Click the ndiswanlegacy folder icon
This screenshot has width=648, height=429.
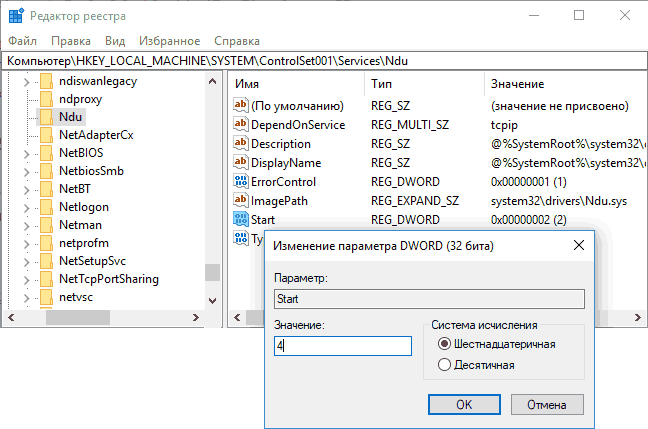click(46, 81)
